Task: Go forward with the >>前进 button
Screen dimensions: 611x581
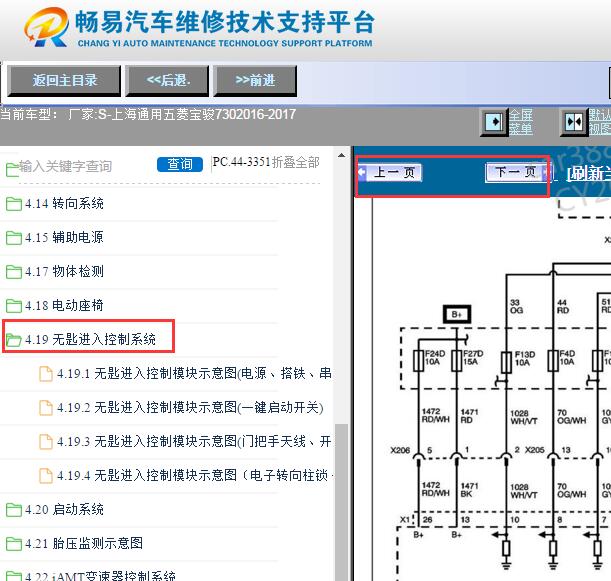Action: click(255, 81)
